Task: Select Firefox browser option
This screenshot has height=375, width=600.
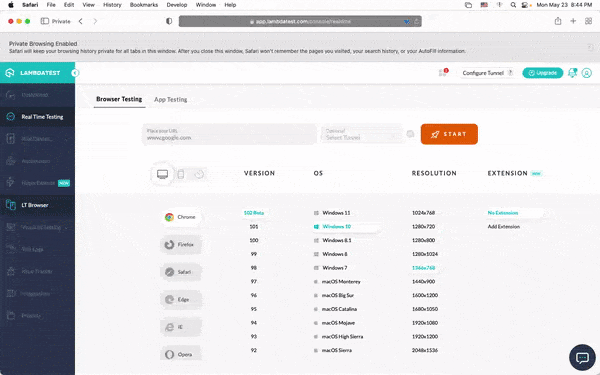Action: 181,245
